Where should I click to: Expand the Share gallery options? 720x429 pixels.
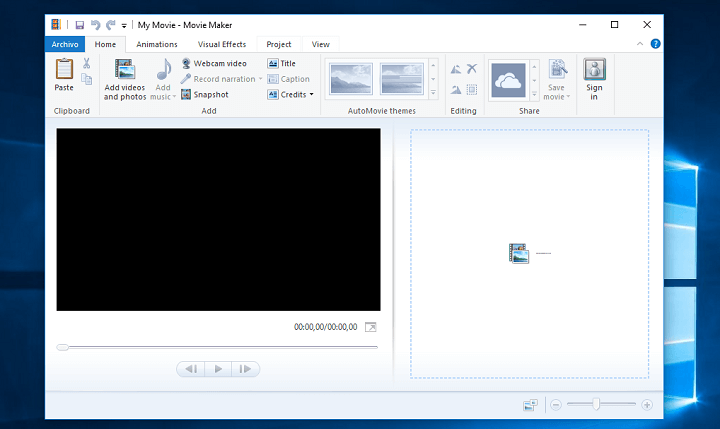(534, 94)
